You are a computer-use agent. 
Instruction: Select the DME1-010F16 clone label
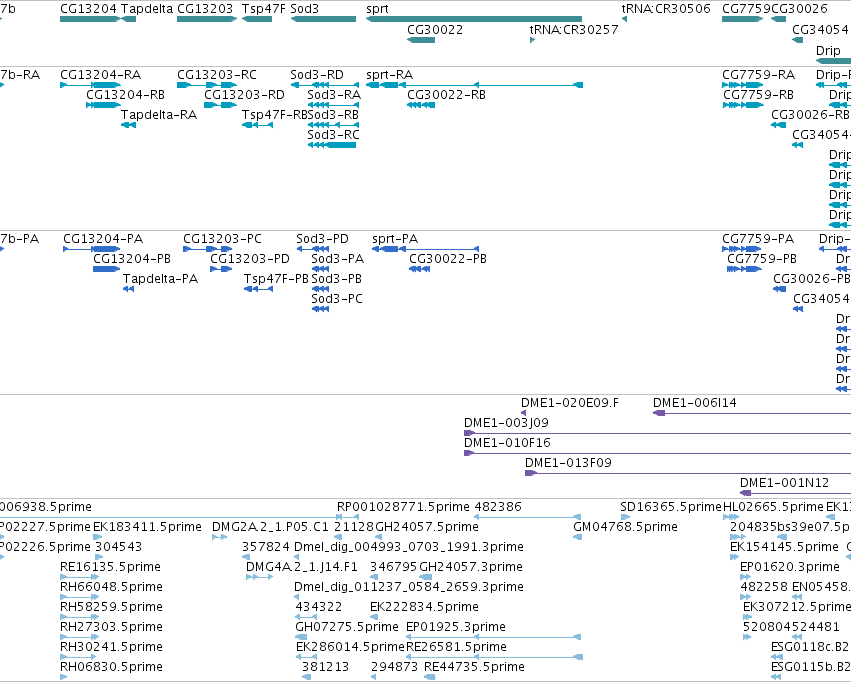point(507,443)
